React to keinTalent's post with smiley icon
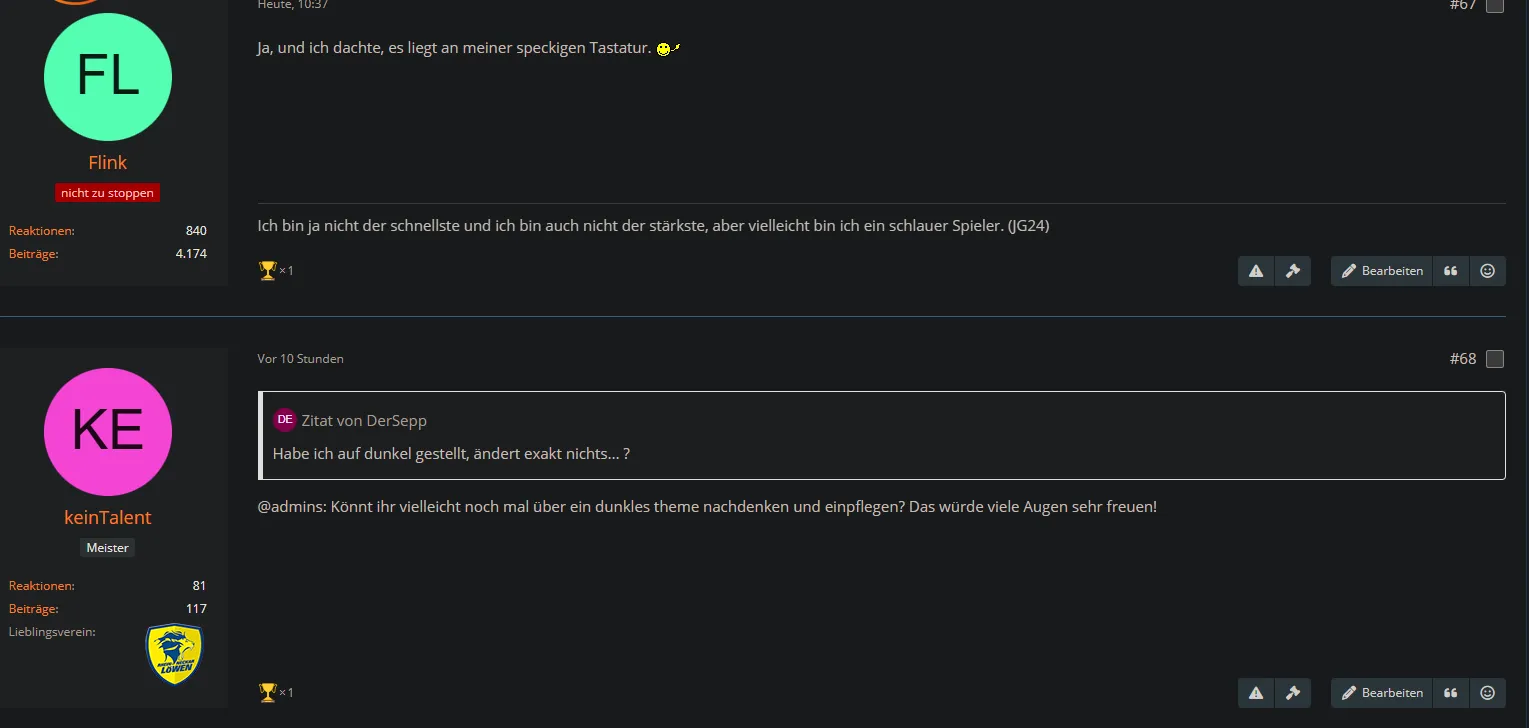Image resolution: width=1529 pixels, height=728 pixels. [1487, 692]
